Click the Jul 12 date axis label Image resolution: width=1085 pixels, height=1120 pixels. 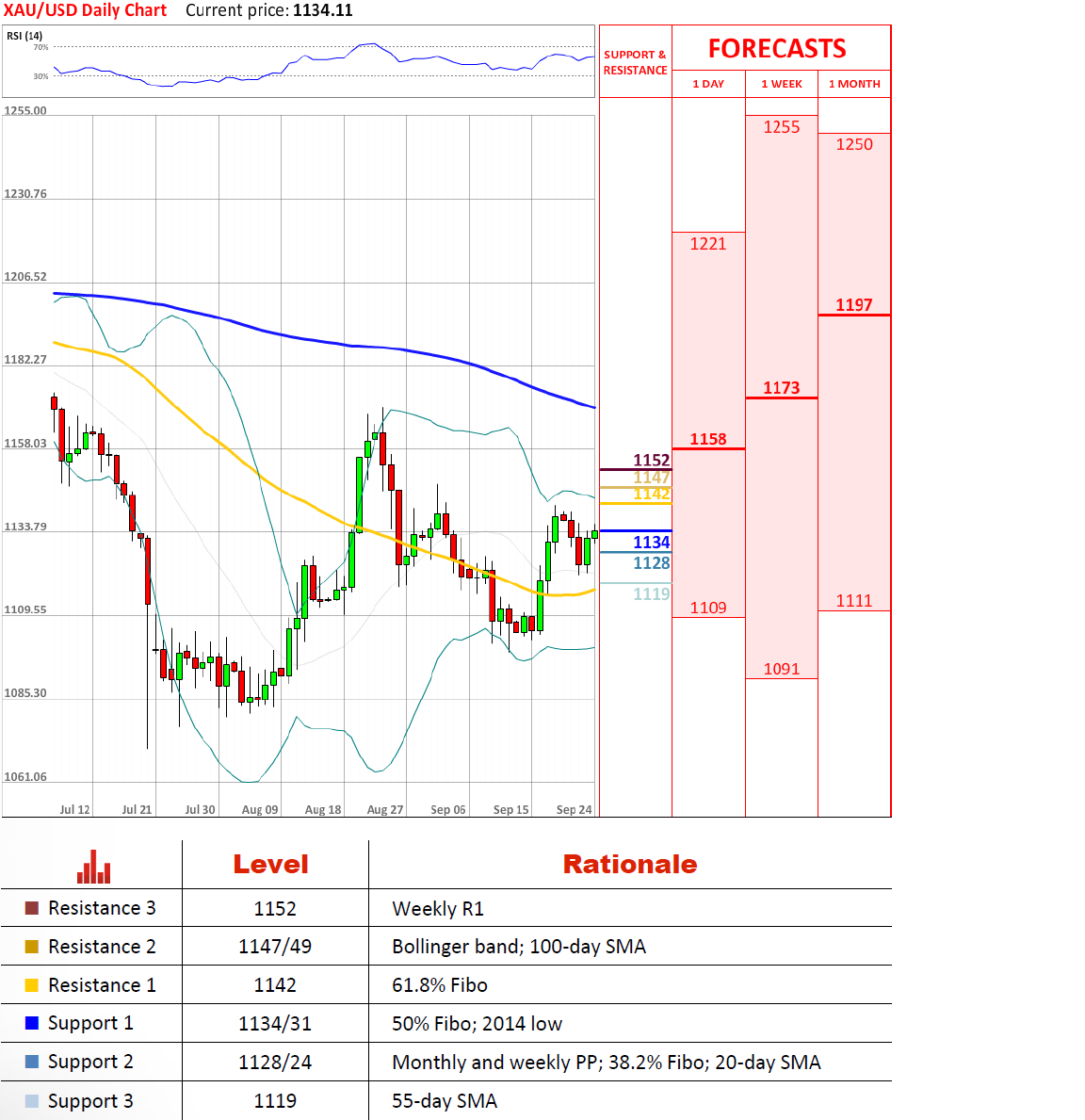click(75, 809)
